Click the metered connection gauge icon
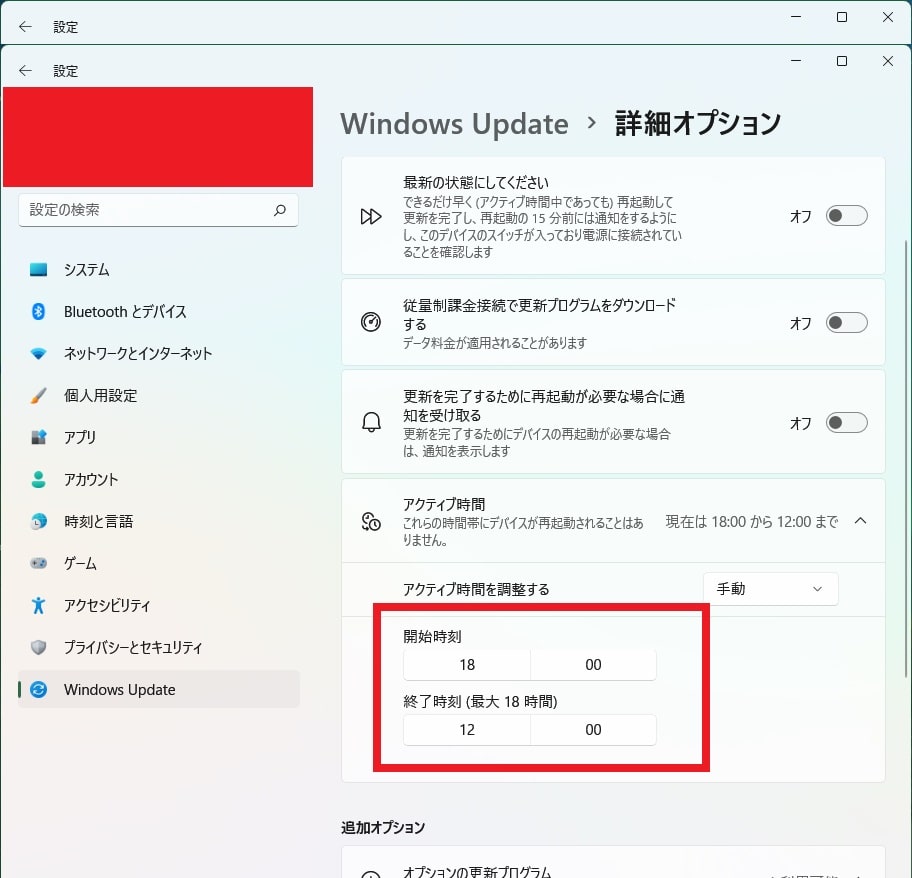Viewport: 912px width, 878px height. coord(371,322)
